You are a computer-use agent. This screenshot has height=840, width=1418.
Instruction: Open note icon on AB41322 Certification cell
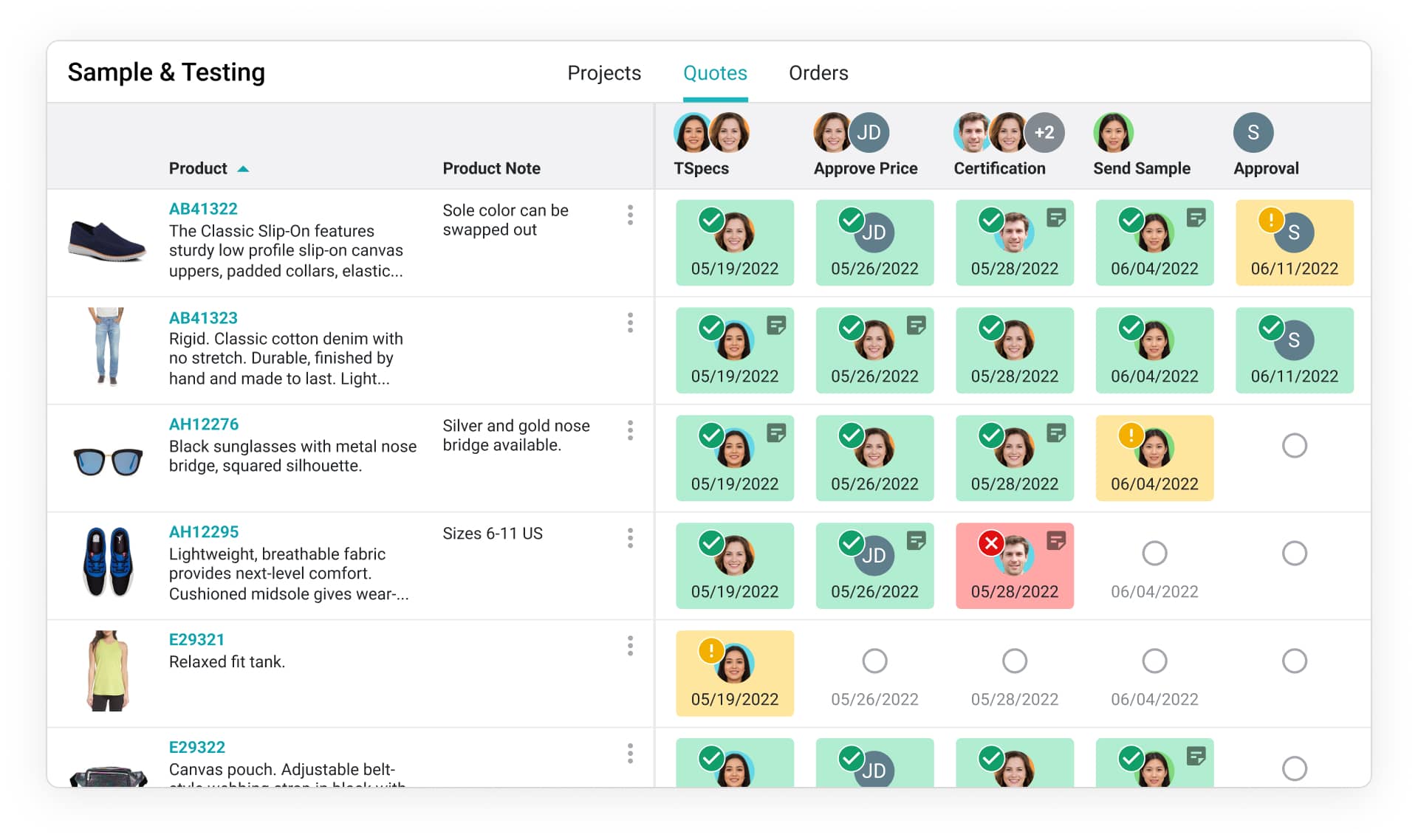click(x=1056, y=218)
